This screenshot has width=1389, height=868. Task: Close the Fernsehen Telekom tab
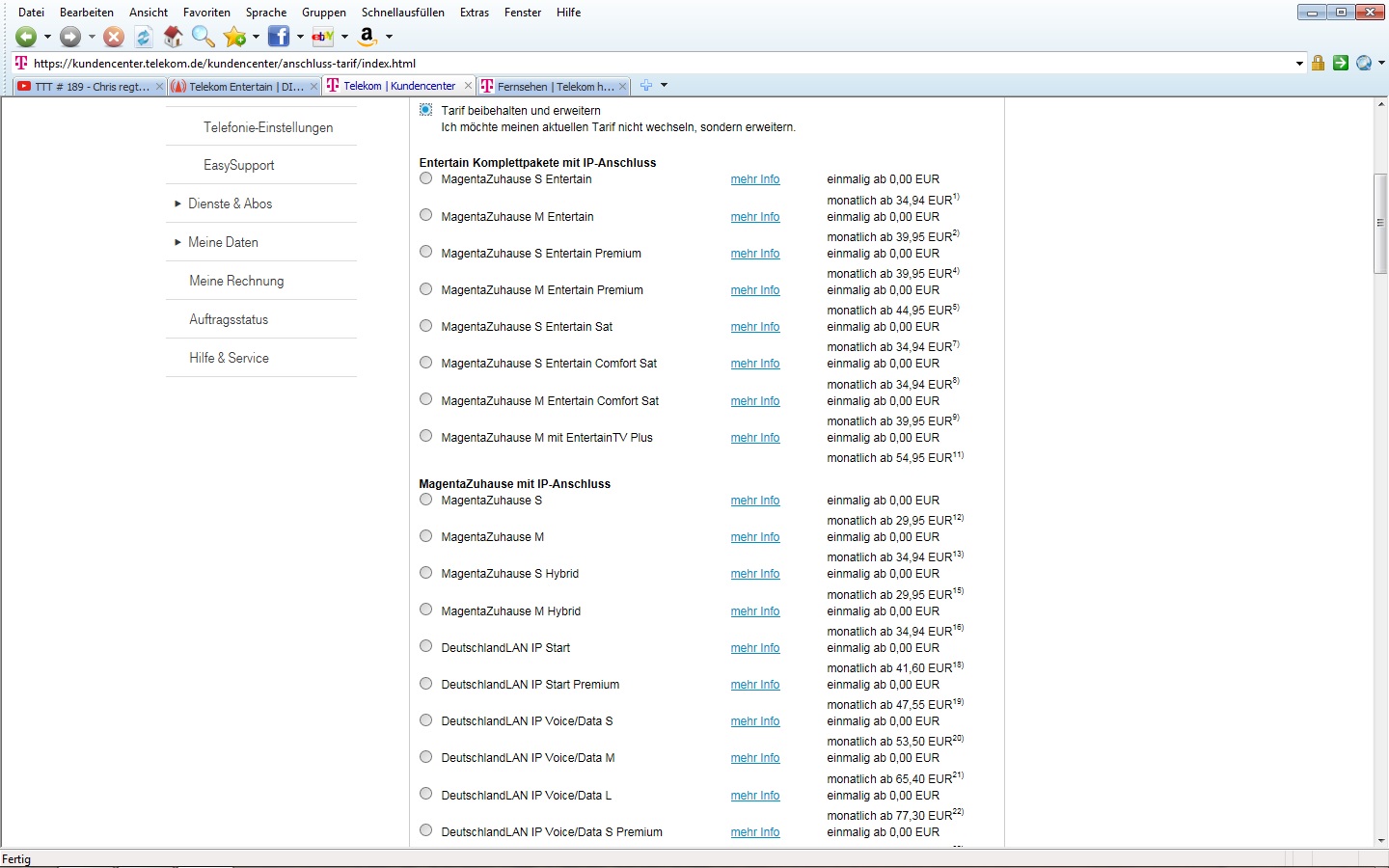click(622, 86)
